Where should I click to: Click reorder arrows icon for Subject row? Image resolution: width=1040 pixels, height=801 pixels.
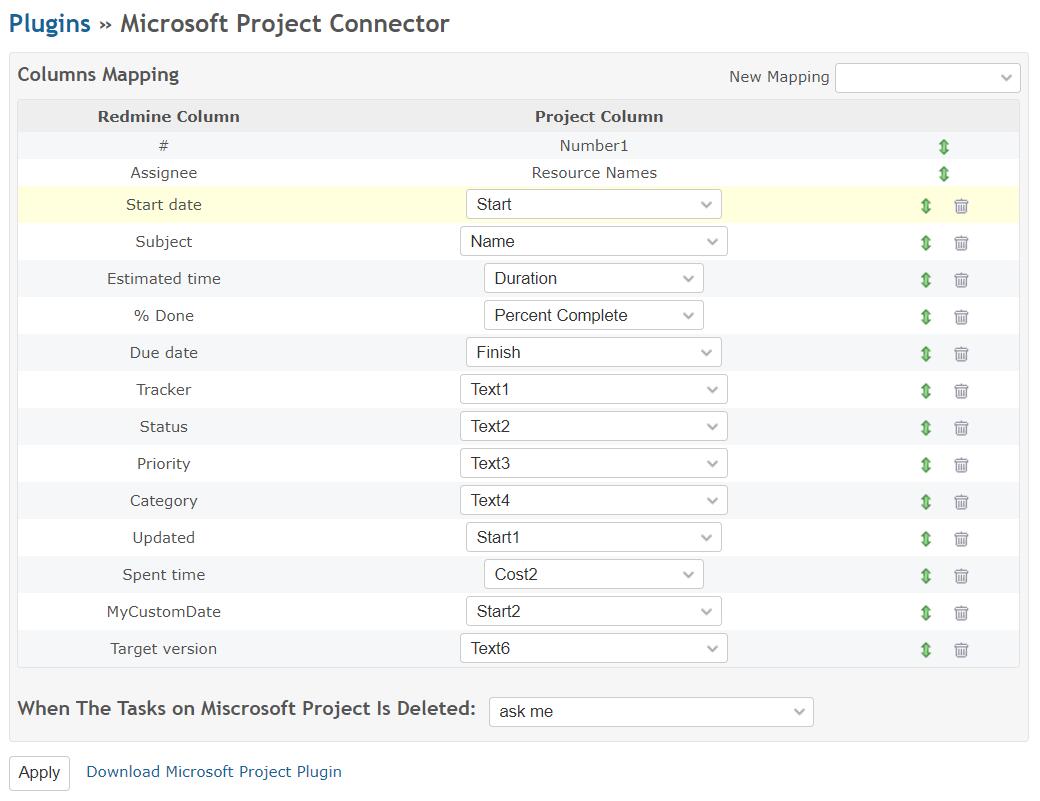click(926, 243)
